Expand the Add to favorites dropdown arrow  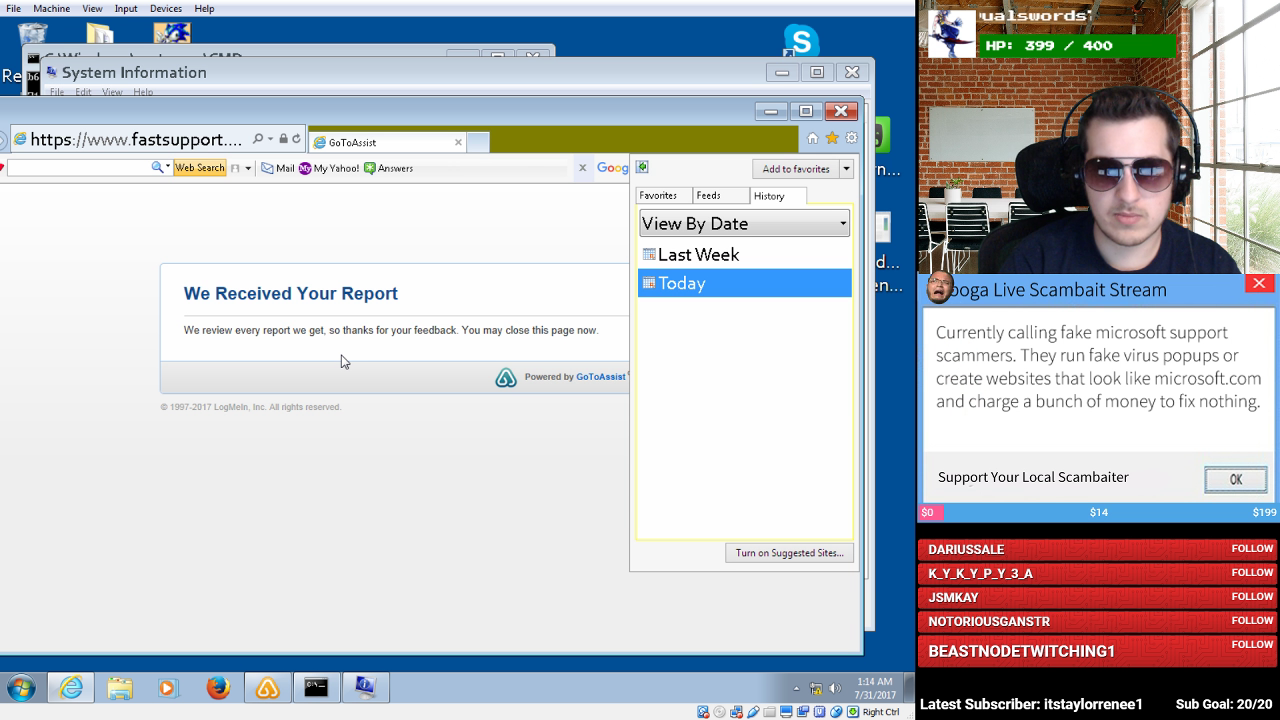[846, 169]
